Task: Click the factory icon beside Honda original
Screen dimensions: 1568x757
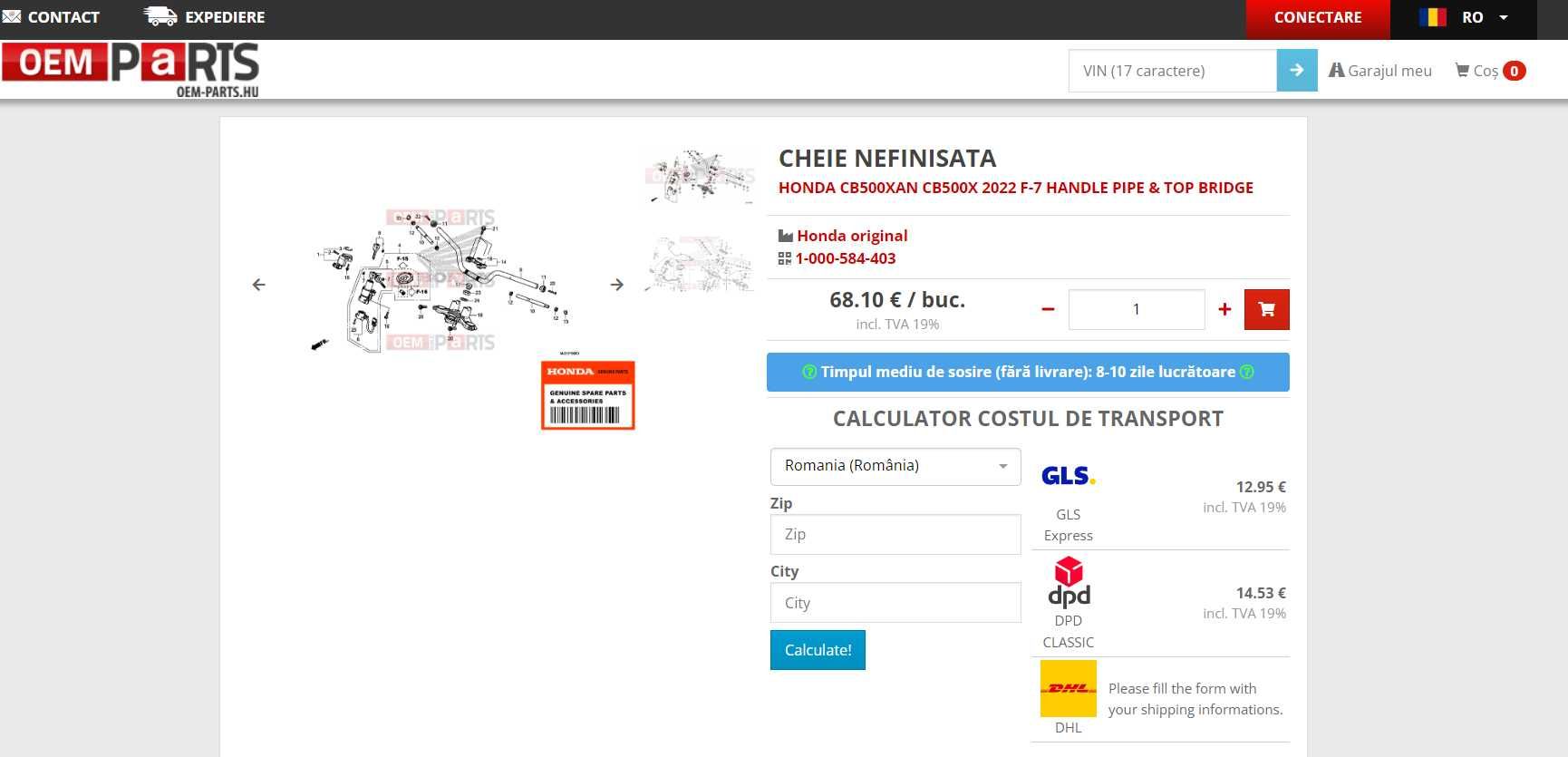Action: (786, 236)
